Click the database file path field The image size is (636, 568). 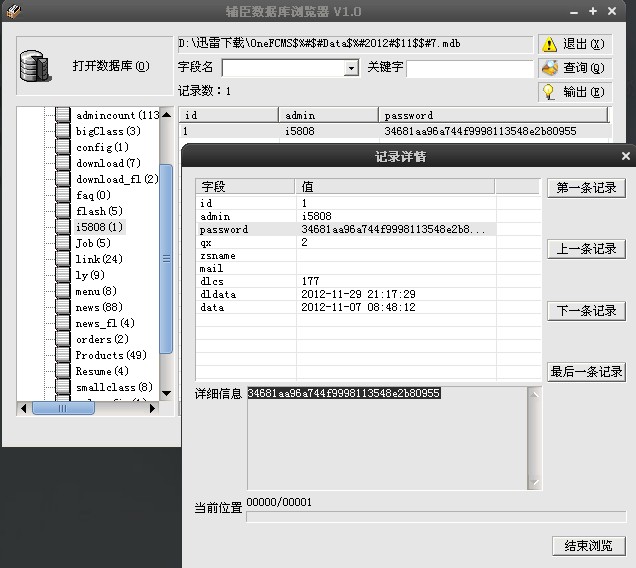355,44
